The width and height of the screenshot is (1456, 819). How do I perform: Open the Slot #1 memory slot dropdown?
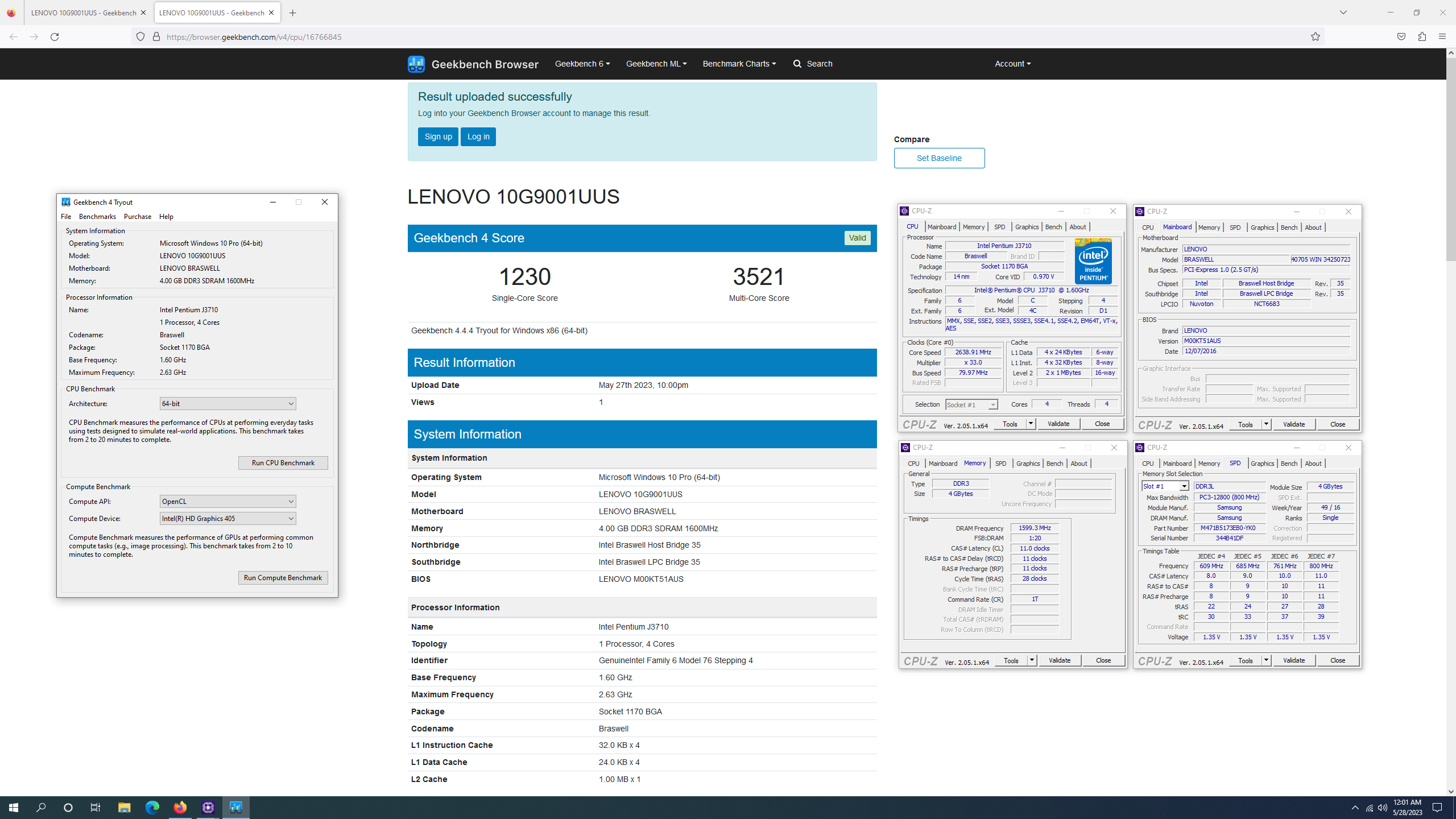[x=1165, y=486]
